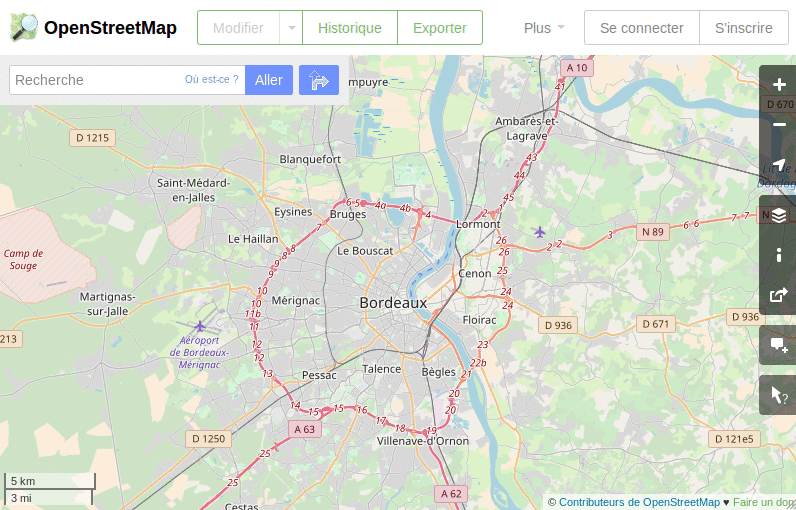This screenshot has height=510, width=796.
Task: Click the A 10 motorway shield
Action: point(577,68)
